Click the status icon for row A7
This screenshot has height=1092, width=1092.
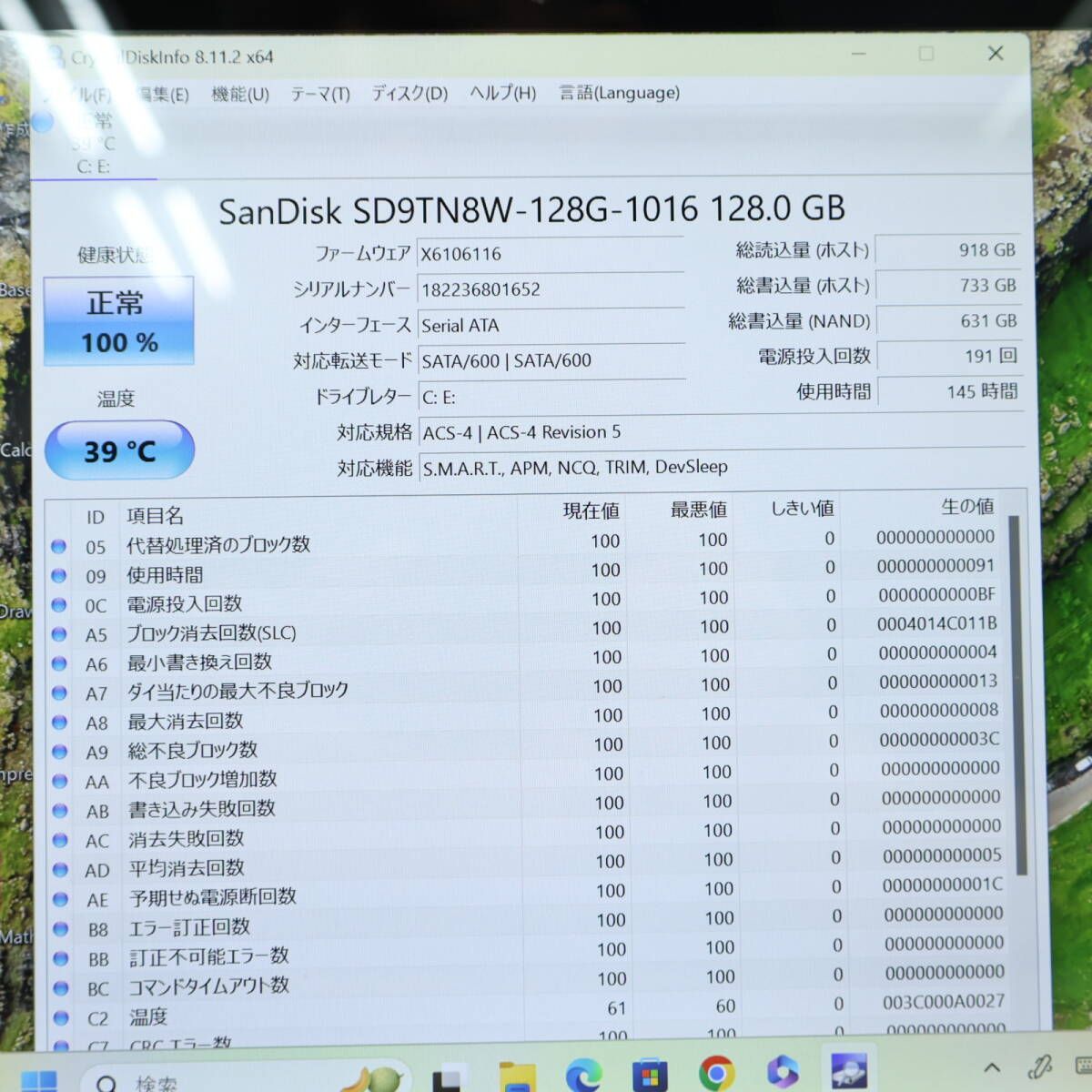(59, 693)
